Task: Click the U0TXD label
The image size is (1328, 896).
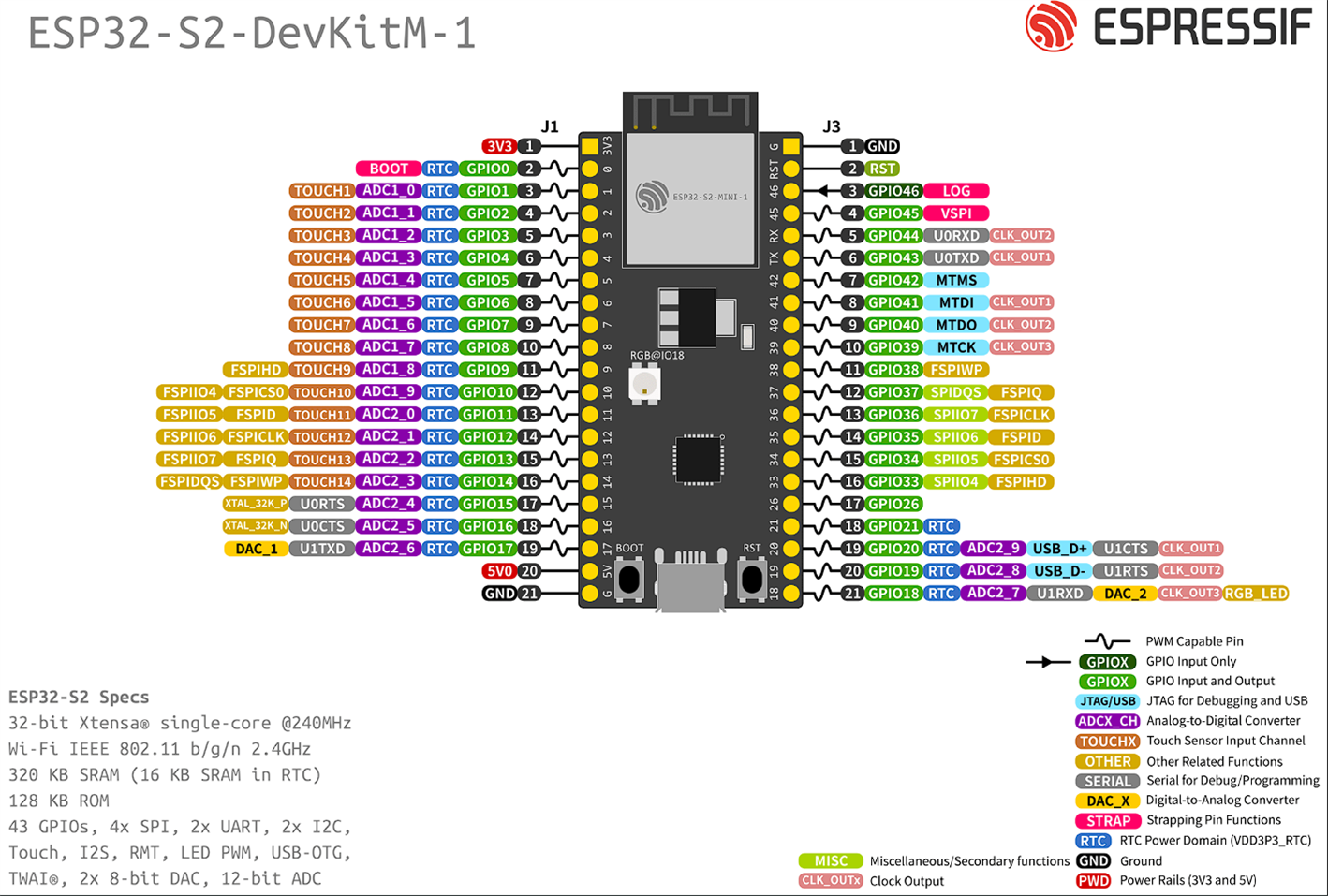Action: click(x=956, y=257)
